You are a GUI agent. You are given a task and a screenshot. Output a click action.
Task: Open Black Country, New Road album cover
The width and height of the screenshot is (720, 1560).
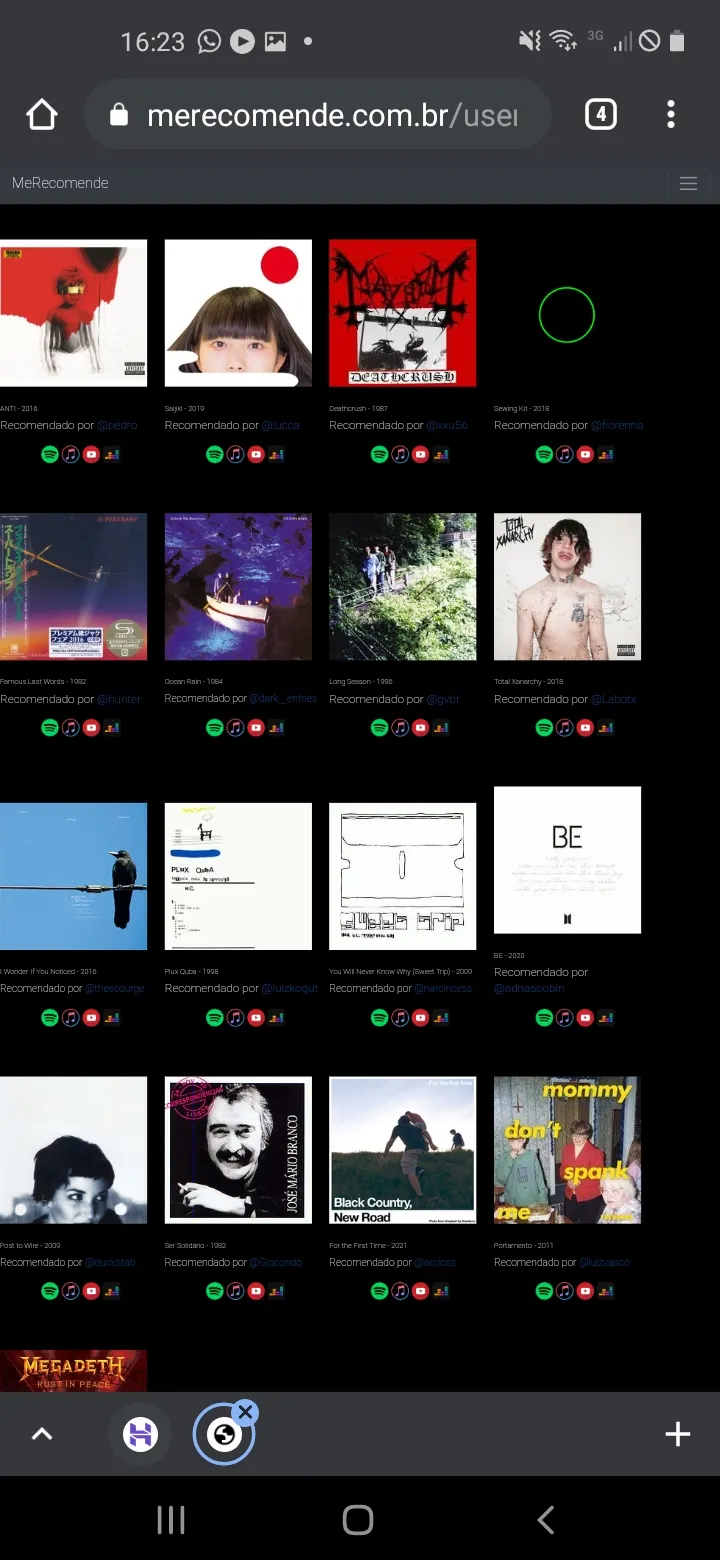pos(402,1150)
